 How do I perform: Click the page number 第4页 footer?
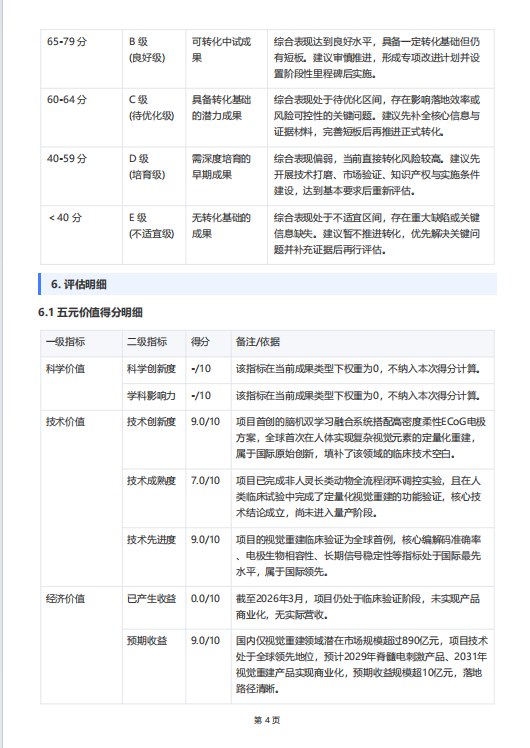267,720
